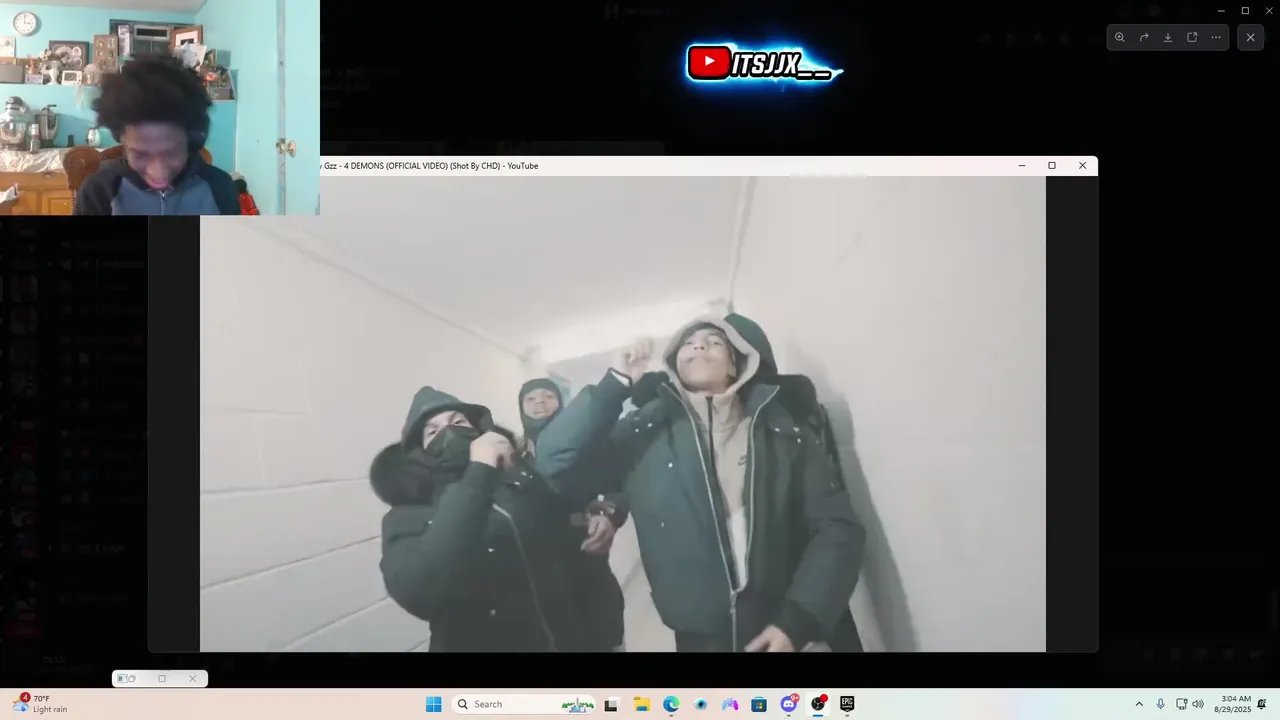Open Microsoft Store from taskbar

tap(759, 704)
